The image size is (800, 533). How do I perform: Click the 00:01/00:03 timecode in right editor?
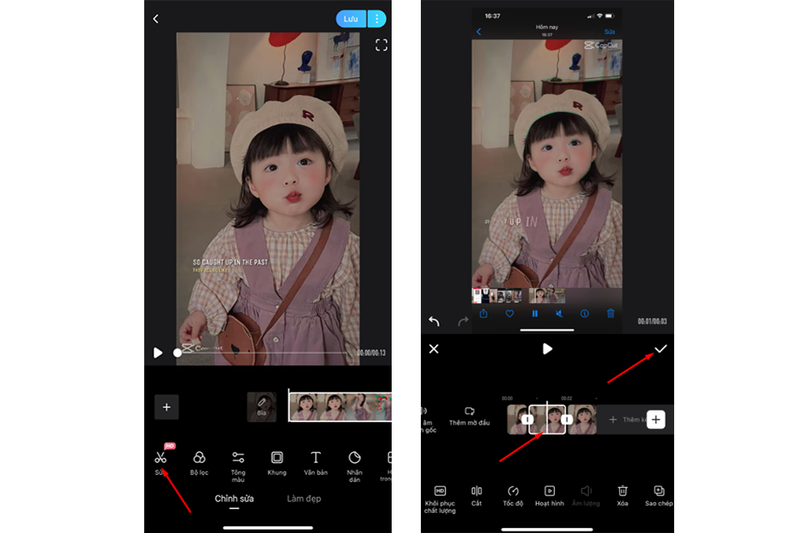click(x=652, y=321)
